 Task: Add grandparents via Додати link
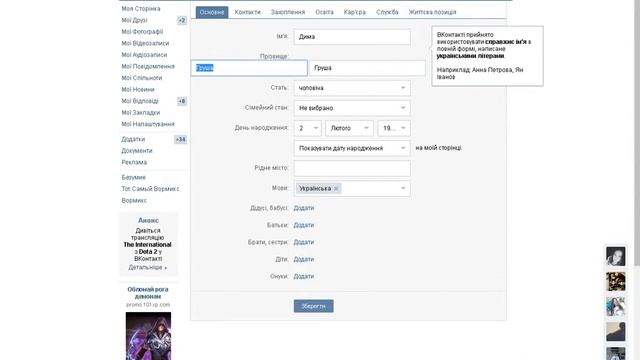(x=304, y=208)
